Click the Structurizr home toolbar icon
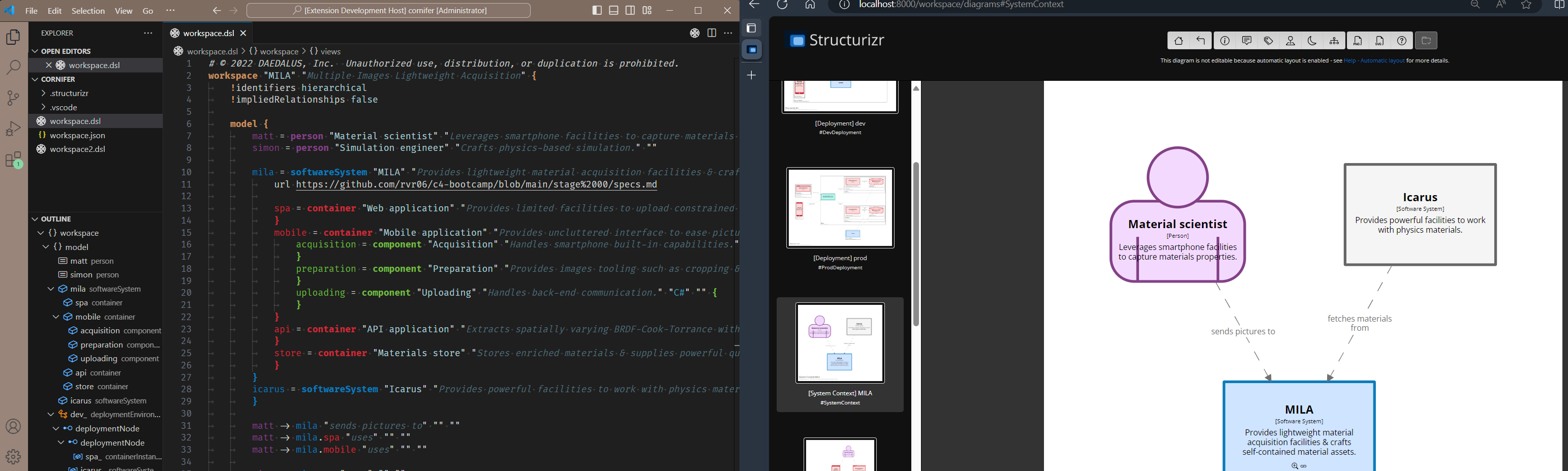The image size is (1568, 471). [1179, 41]
